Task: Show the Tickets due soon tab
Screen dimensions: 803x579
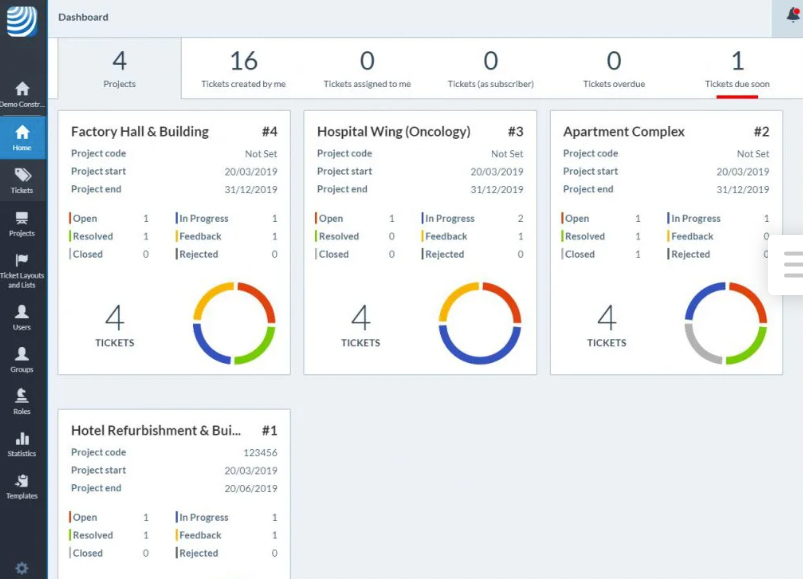Action: (737, 69)
